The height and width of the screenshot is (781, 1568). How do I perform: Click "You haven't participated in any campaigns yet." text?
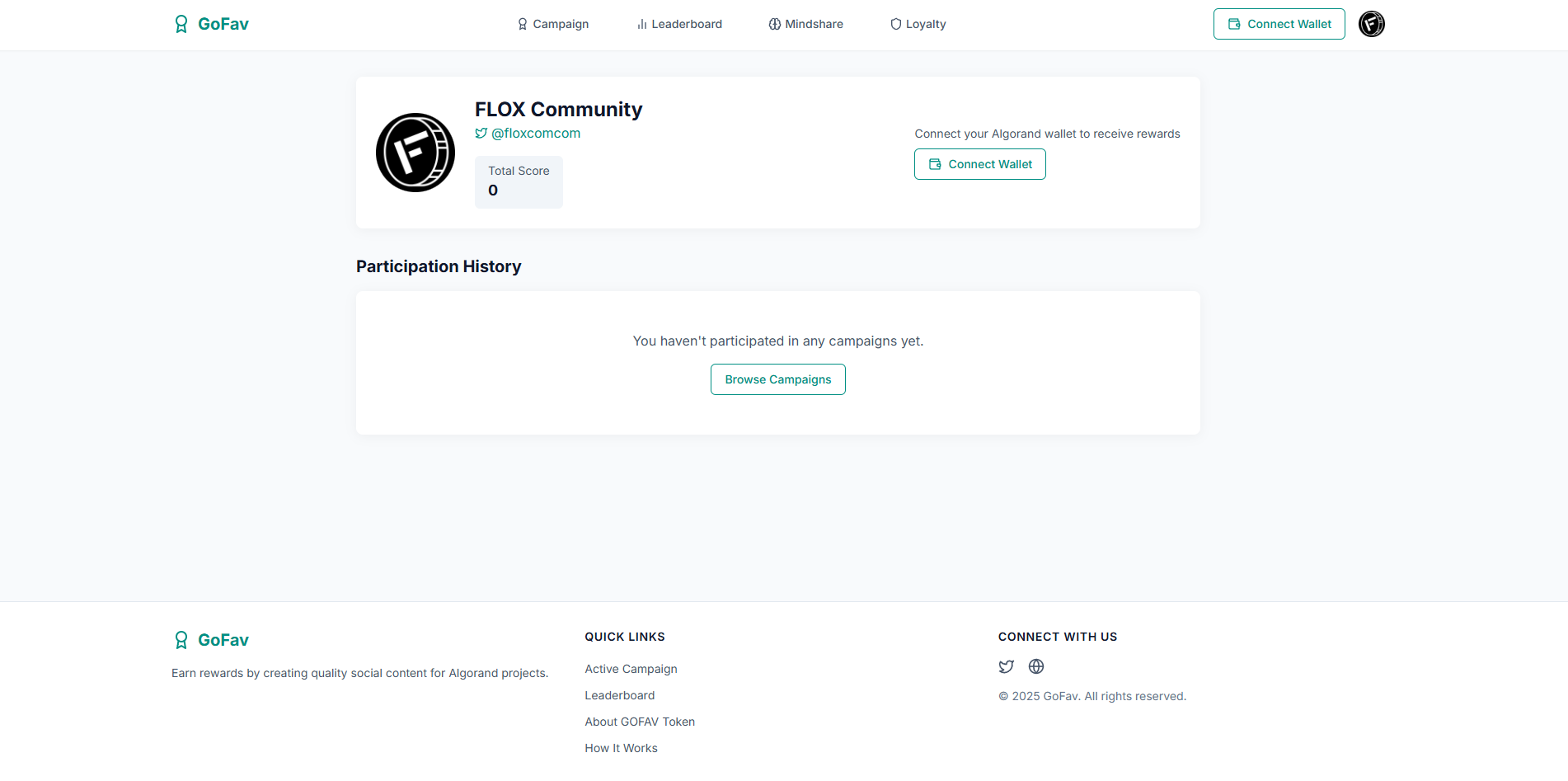tap(777, 341)
